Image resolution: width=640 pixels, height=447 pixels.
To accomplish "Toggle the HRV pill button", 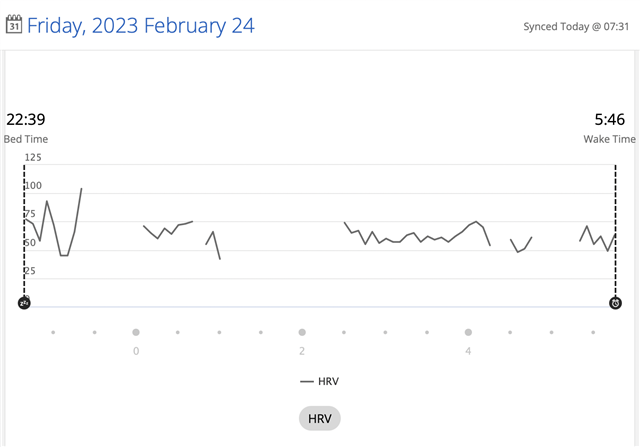I will click(x=320, y=418).
